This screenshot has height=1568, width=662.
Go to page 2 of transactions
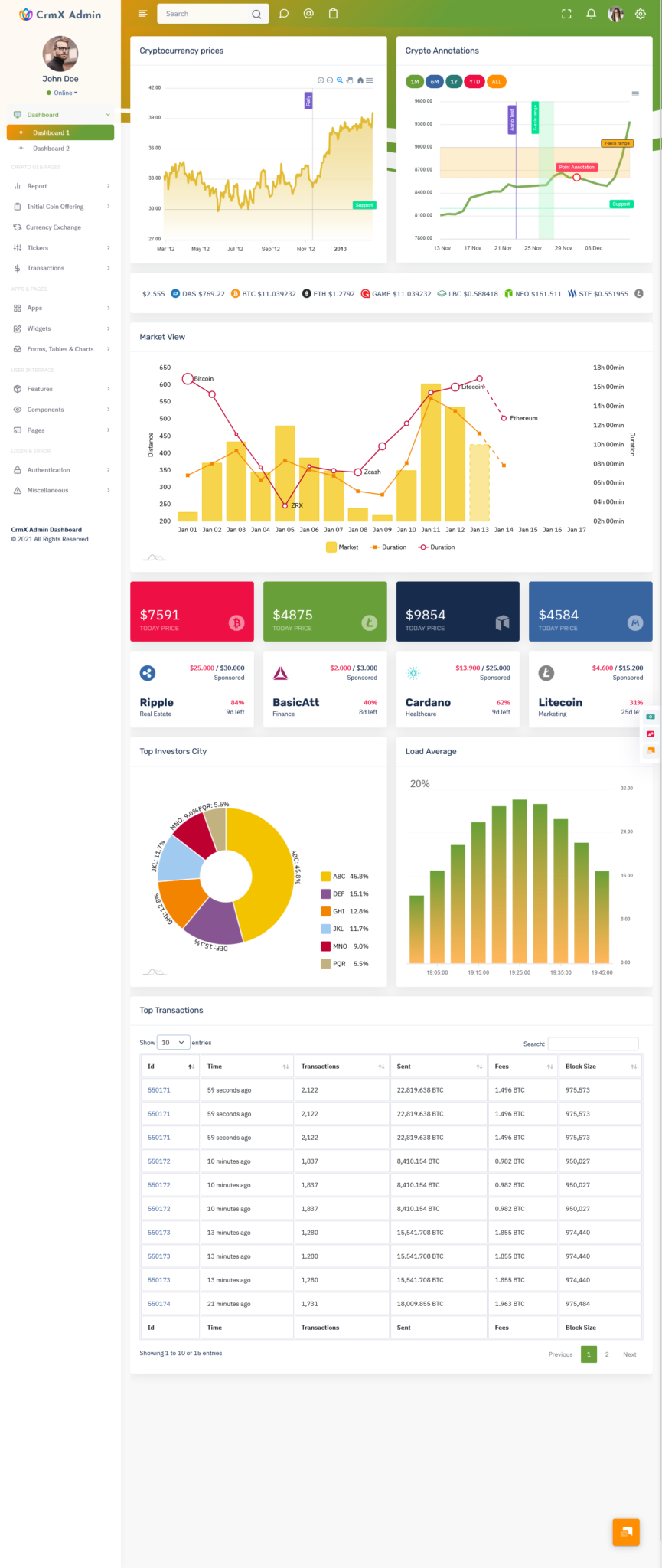tap(607, 1354)
